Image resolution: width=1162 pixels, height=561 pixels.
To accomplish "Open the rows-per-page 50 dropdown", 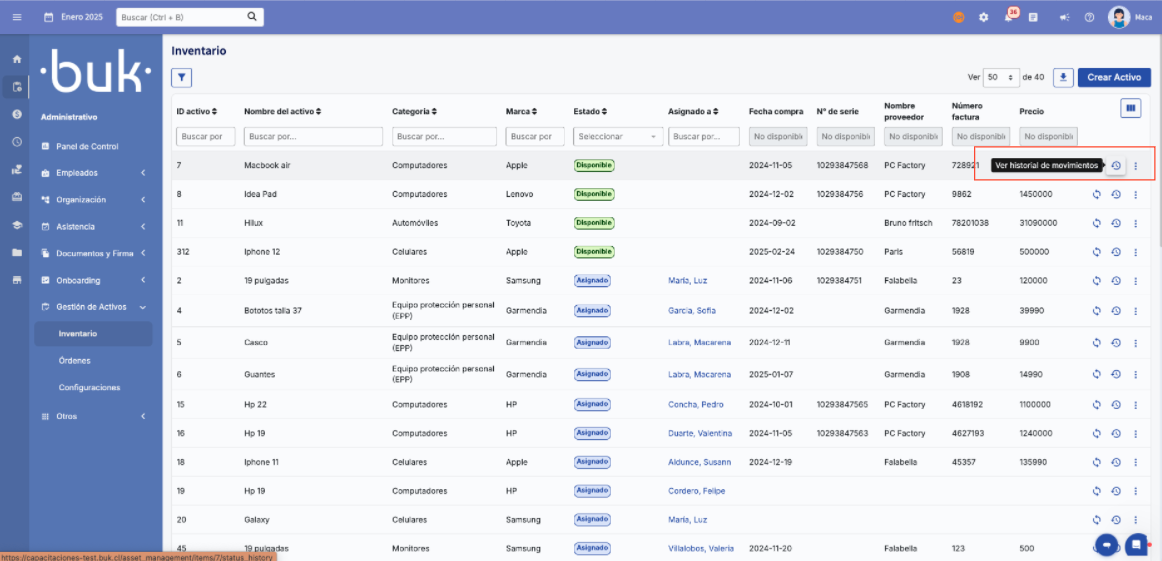I will click(x=1001, y=77).
